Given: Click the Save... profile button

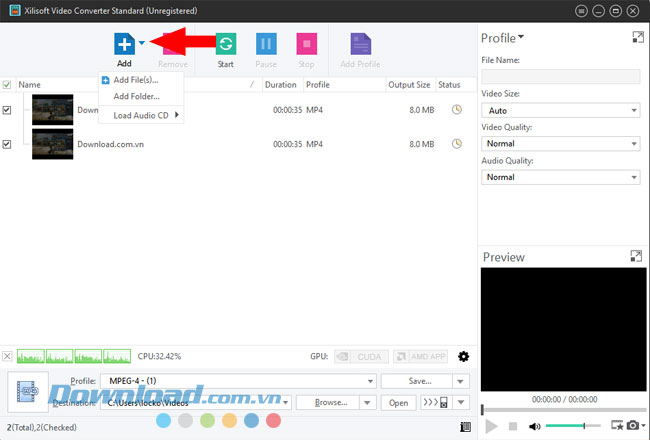Looking at the screenshot, I should coord(417,381).
